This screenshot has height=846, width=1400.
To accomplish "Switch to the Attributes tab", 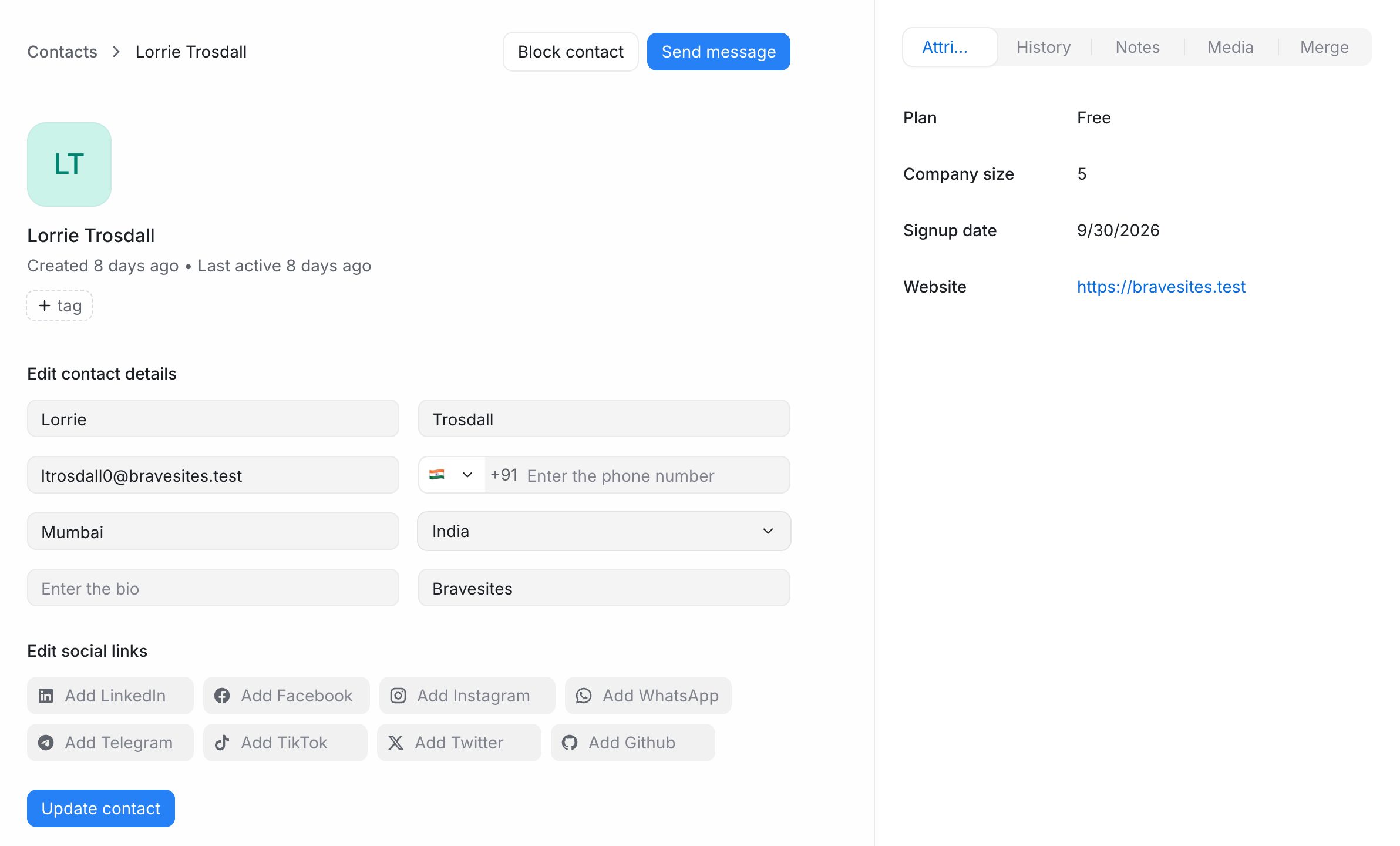I will (x=950, y=47).
